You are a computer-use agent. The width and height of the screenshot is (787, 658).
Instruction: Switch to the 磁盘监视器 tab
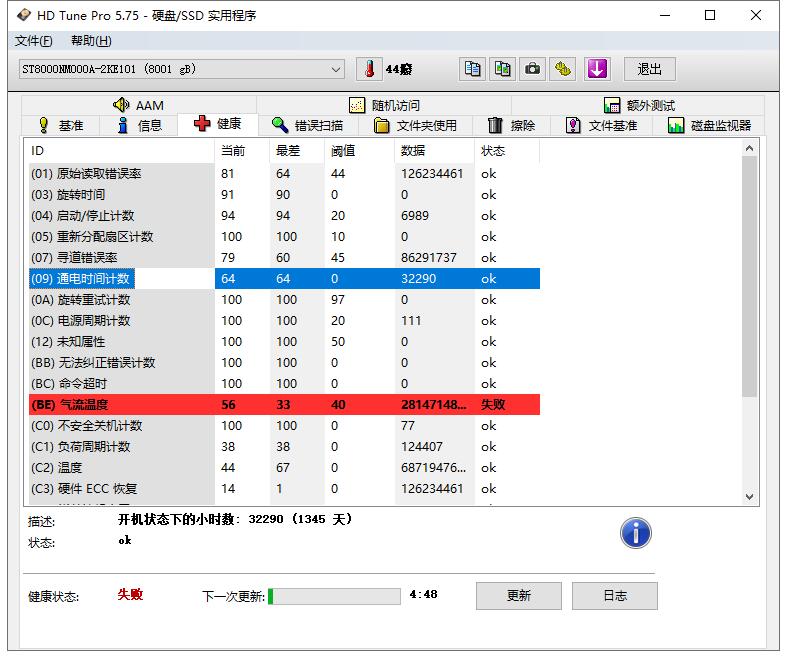tap(709, 125)
